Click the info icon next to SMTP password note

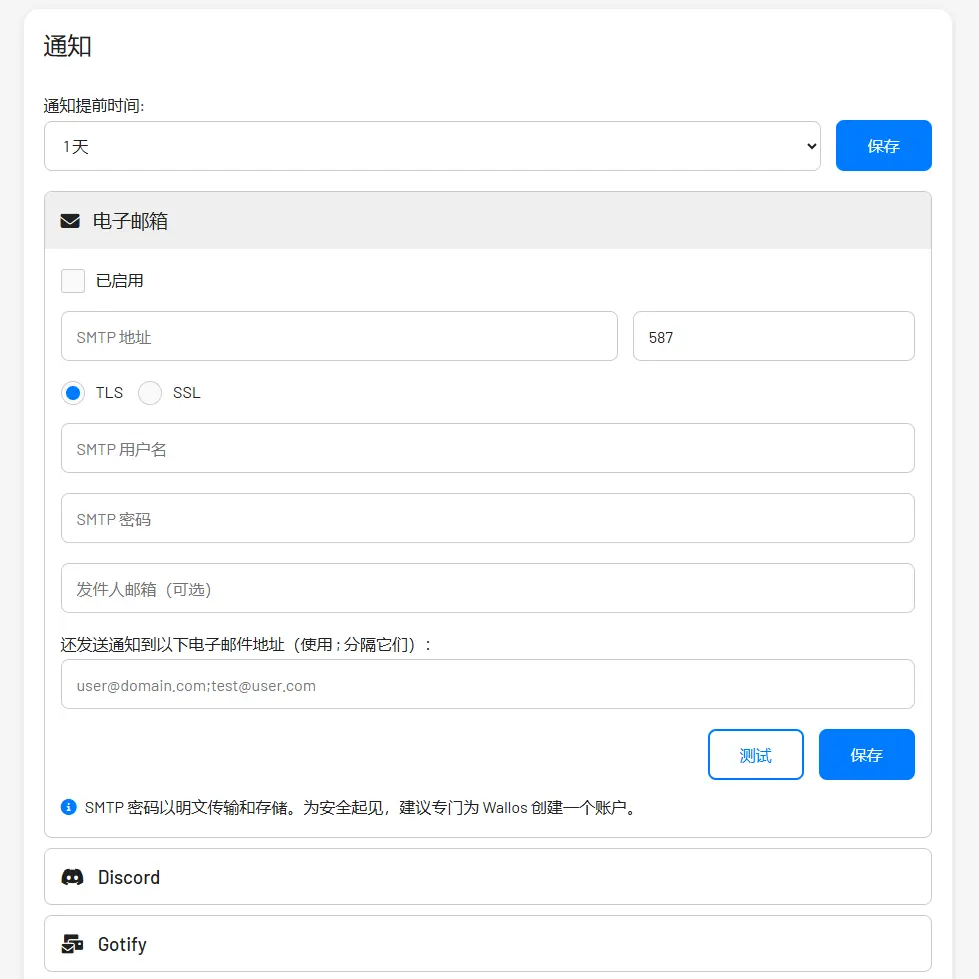69,807
